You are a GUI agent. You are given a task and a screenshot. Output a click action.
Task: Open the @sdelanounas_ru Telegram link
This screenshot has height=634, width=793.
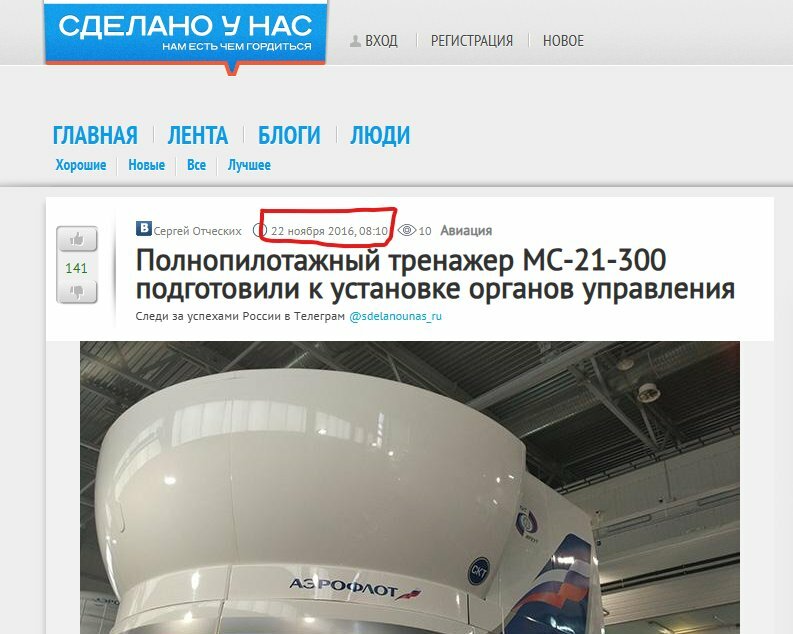(395, 316)
